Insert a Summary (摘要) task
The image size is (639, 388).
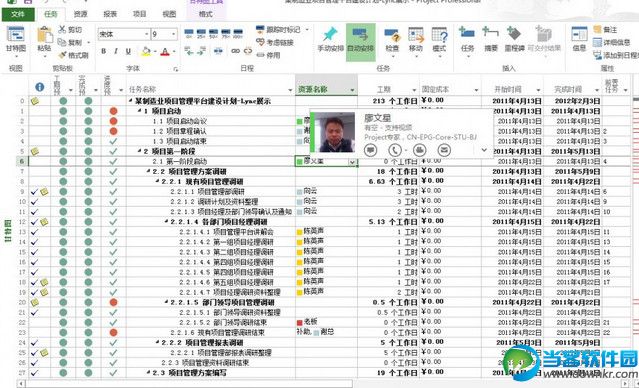491,39
